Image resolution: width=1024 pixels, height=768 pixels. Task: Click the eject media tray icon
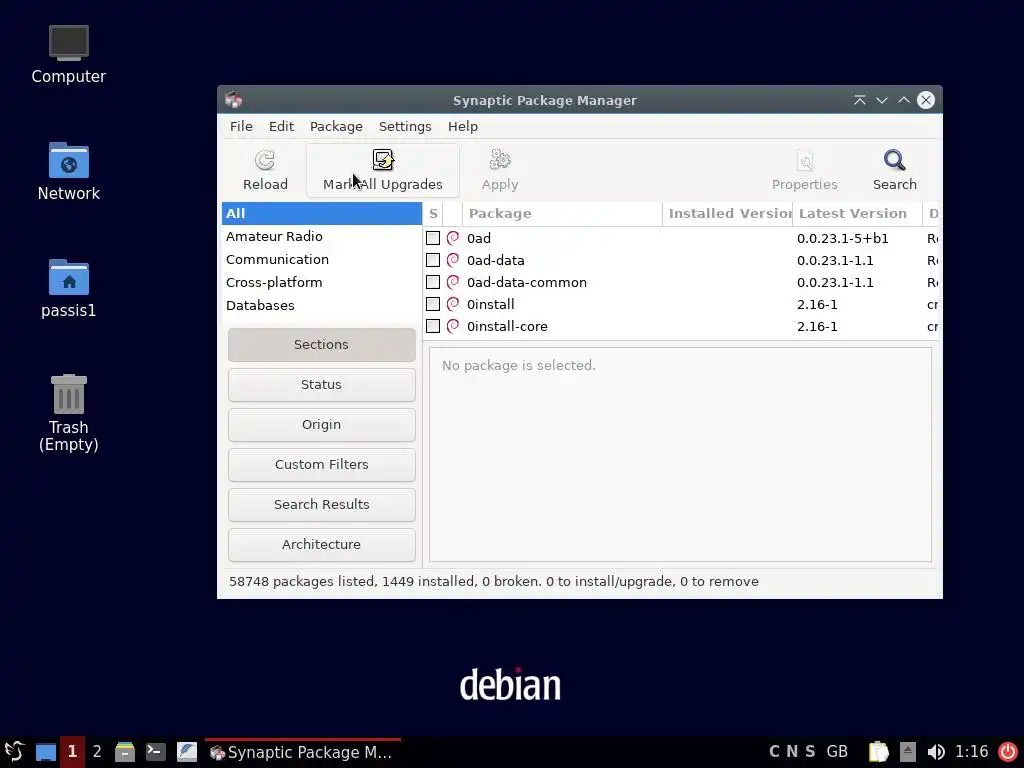[x=908, y=752]
